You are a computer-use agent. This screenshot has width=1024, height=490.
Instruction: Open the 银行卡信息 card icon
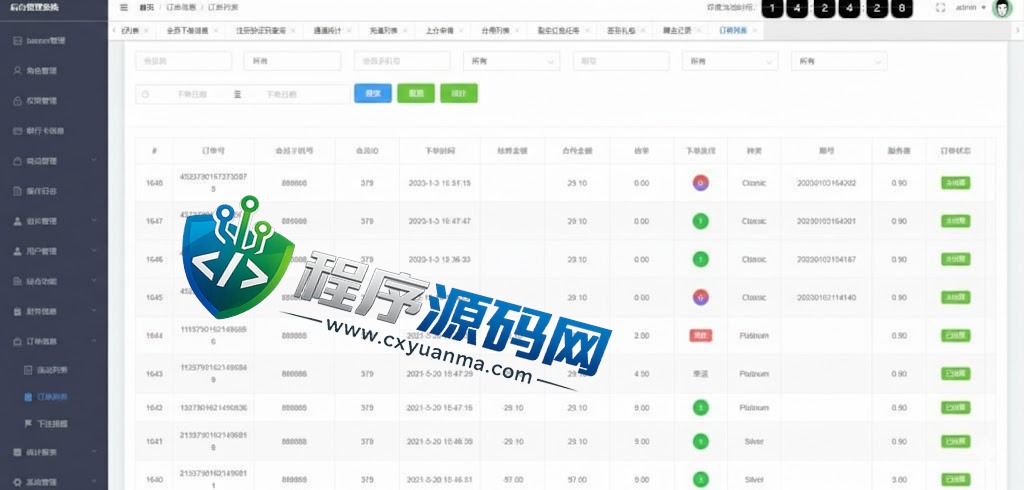(x=18, y=131)
